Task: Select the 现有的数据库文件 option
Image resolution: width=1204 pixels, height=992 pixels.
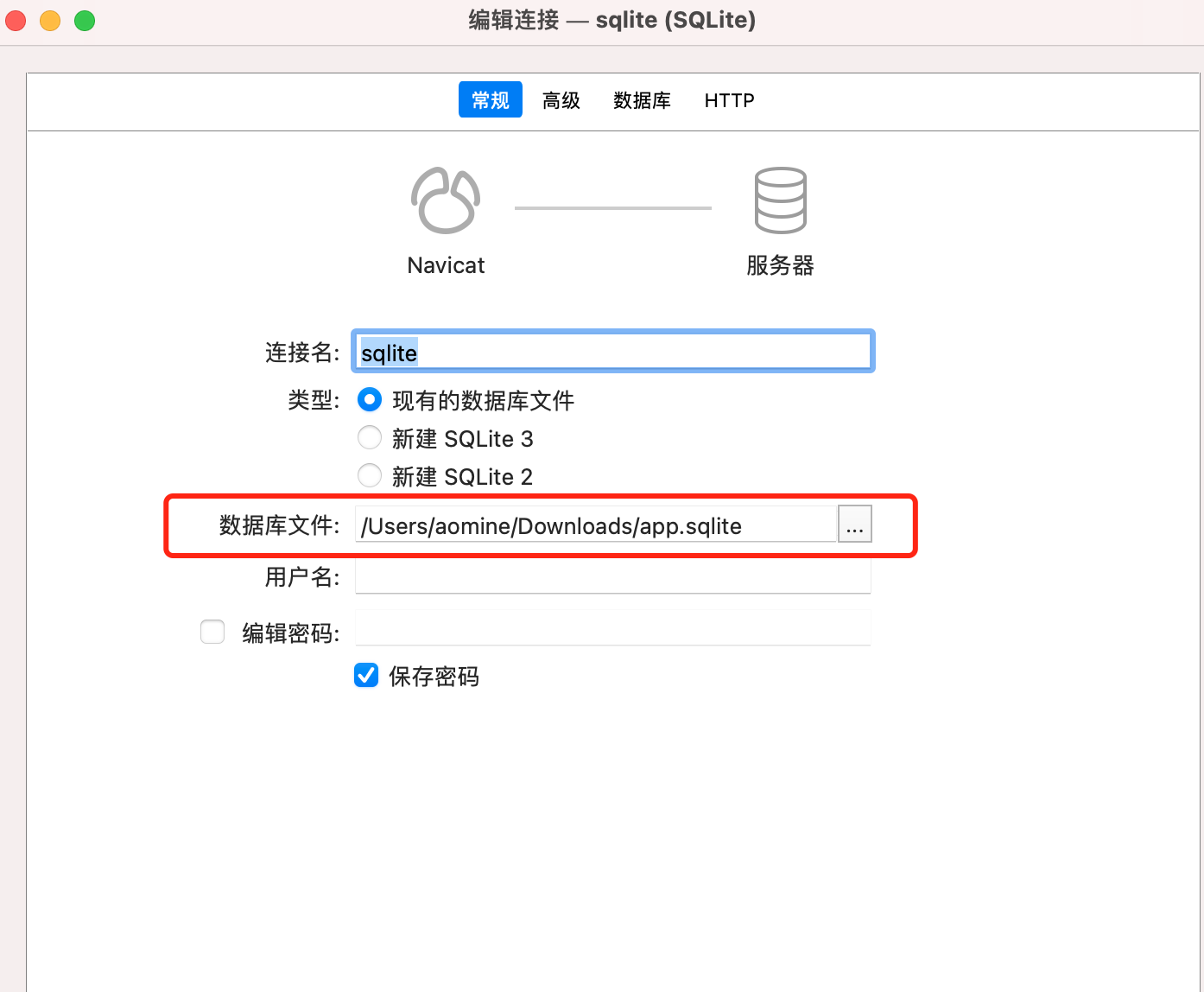Action: (x=369, y=399)
